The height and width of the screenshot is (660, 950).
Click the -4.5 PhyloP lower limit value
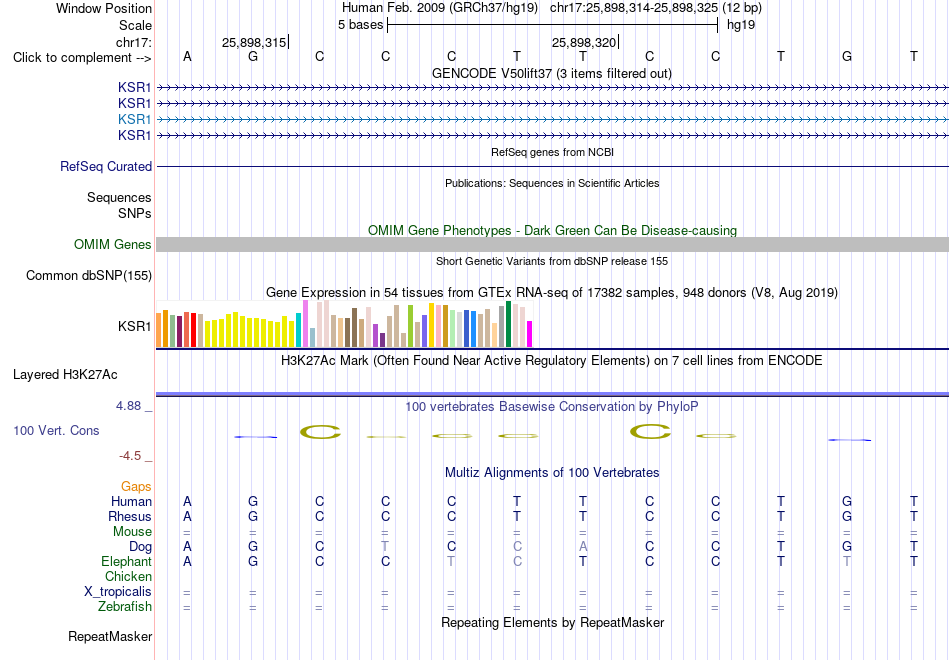[x=130, y=456]
